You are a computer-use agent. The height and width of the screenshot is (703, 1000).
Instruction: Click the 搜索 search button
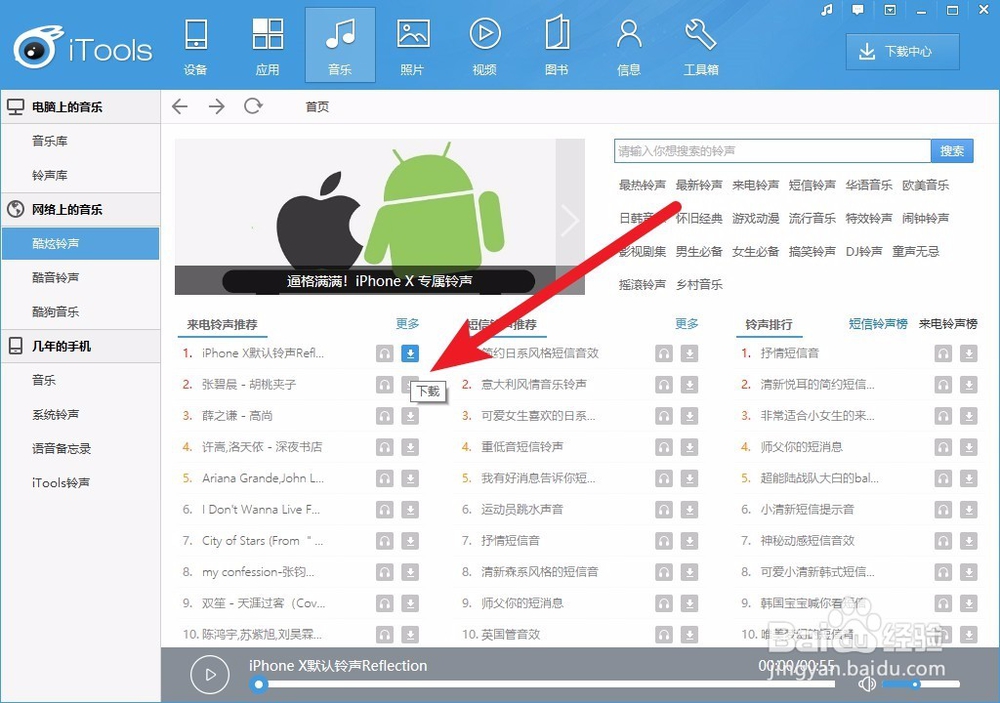point(952,151)
